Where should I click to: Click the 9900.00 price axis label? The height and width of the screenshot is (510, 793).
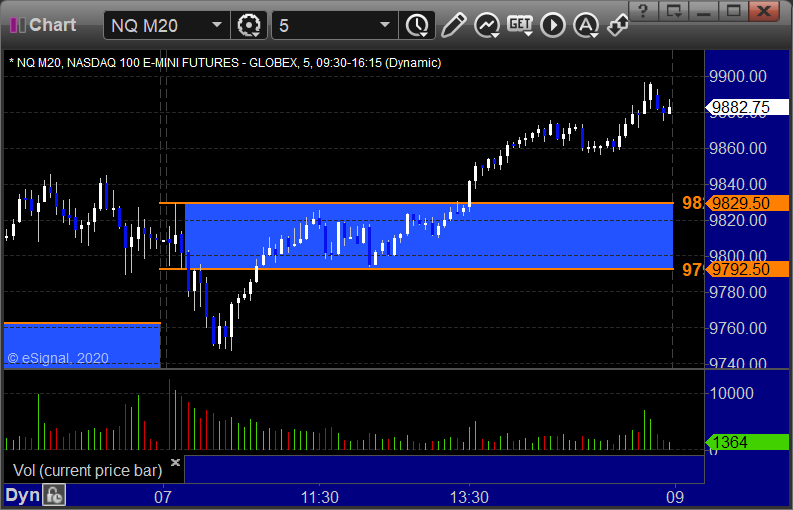[738, 76]
